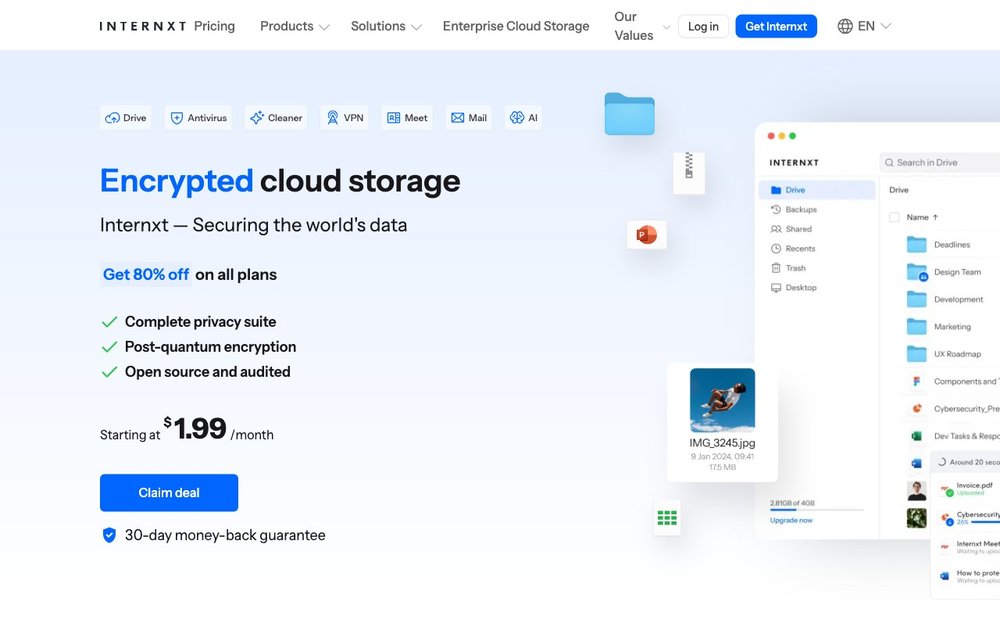The image size is (1000, 641).
Task: Click the Invoice.pdf upload item
Action: 968,489
